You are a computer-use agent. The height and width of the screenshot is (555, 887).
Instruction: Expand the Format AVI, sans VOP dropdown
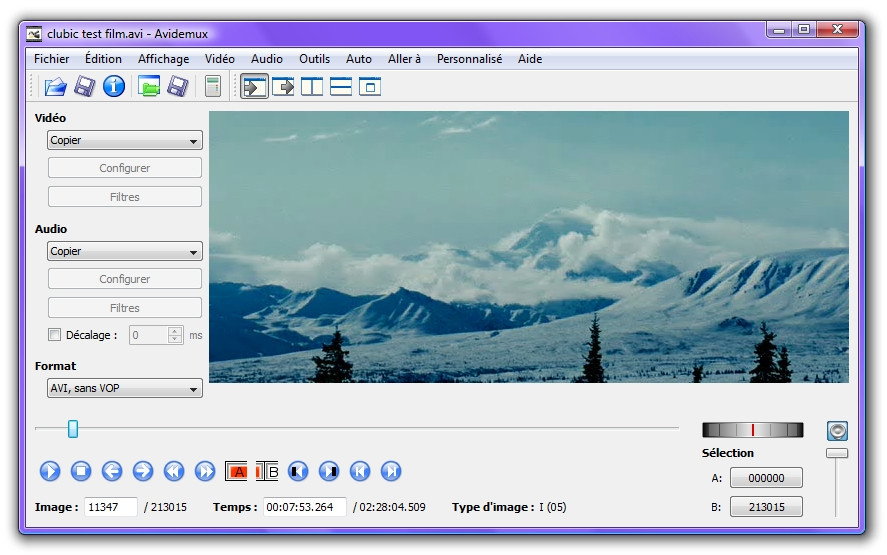point(125,388)
